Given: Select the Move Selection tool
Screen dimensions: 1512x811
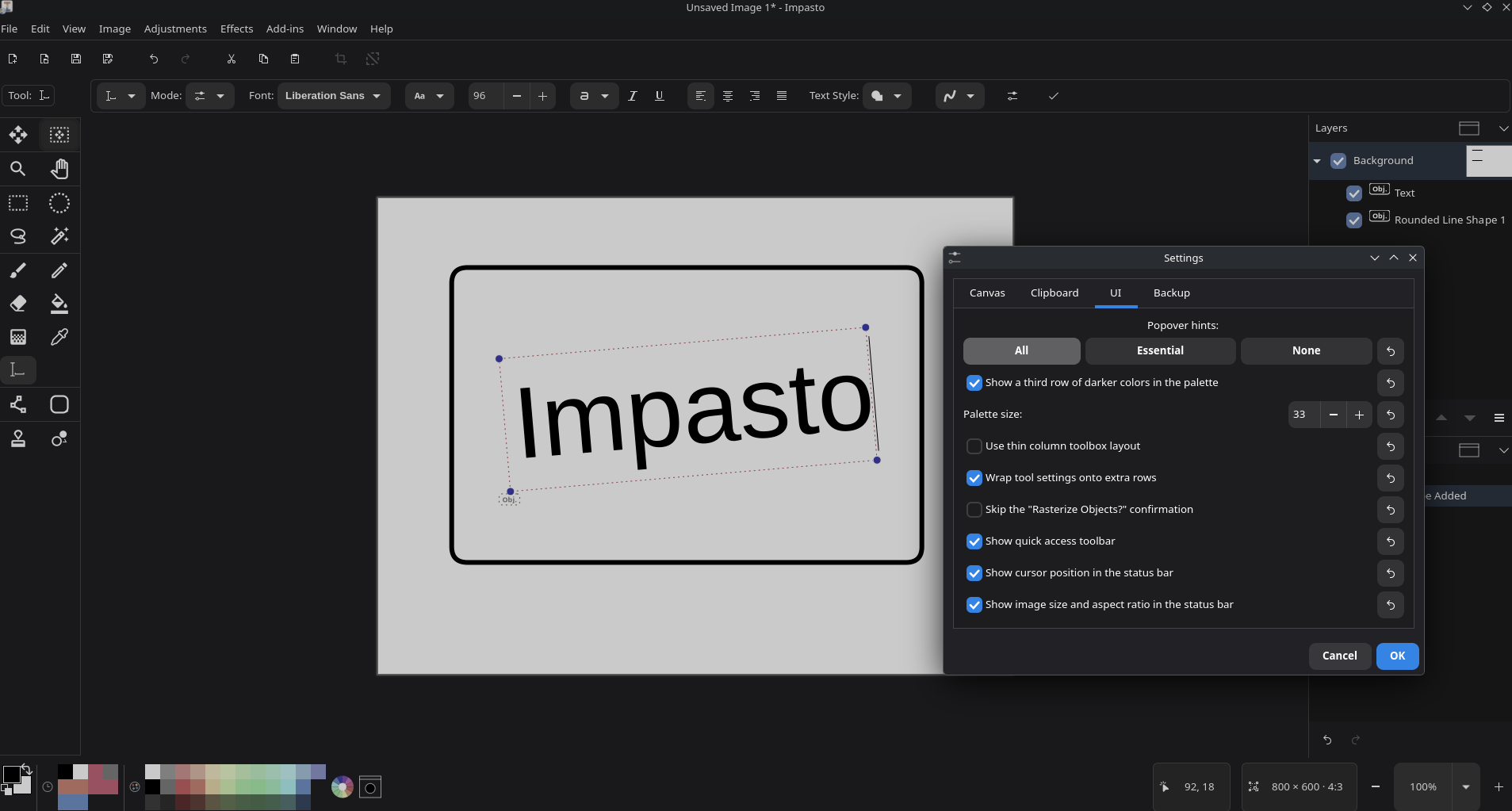Looking at the screenshot, I should pos(59,135).
